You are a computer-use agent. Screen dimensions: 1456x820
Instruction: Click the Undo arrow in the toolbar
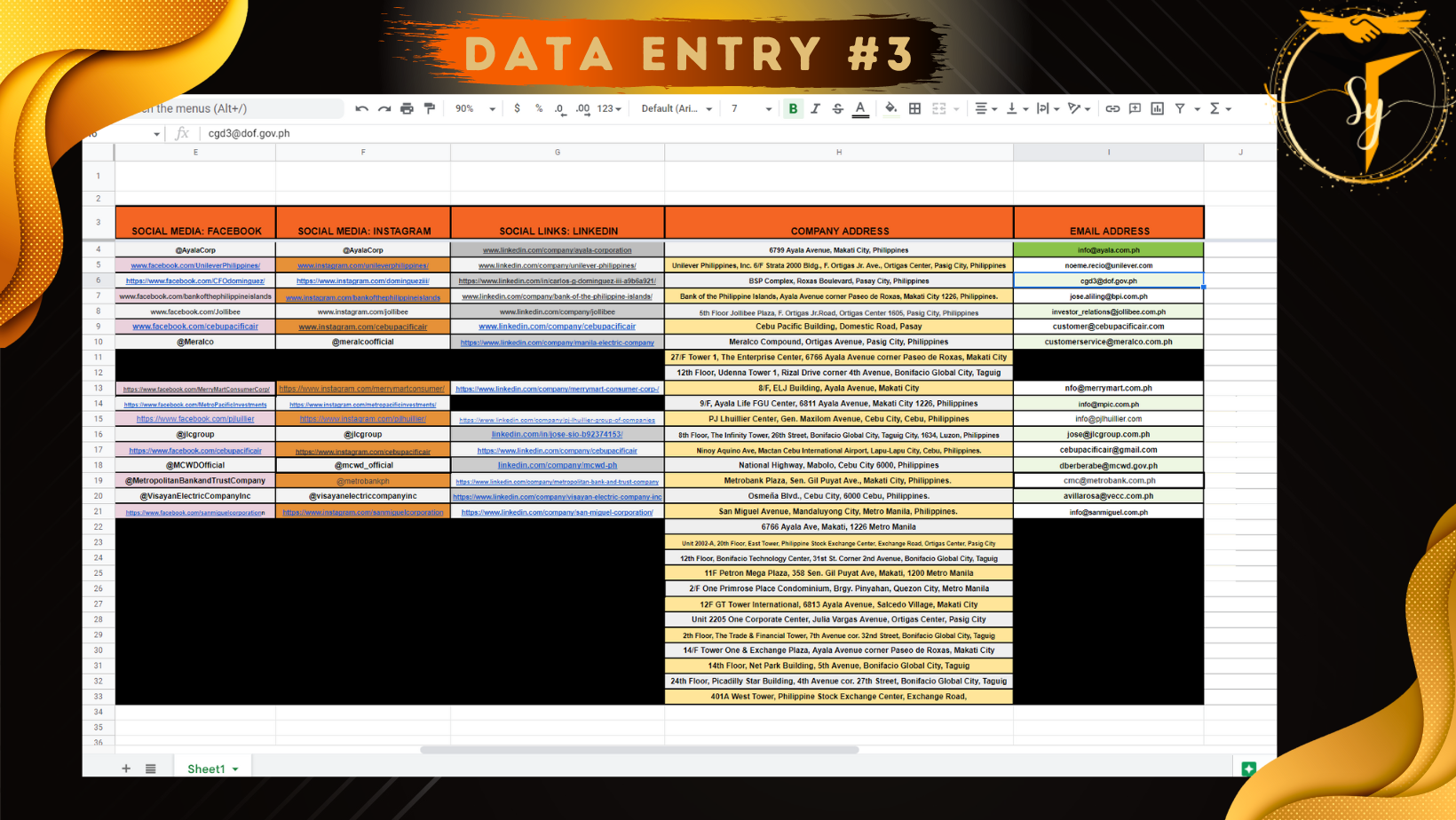(361, 108)
